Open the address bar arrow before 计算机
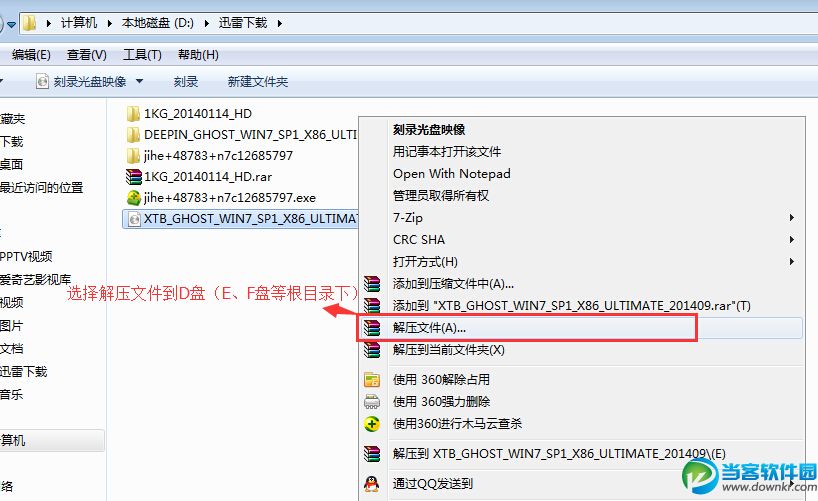The width and height of the screenshot is (818, 501). (x=49, y=23)
